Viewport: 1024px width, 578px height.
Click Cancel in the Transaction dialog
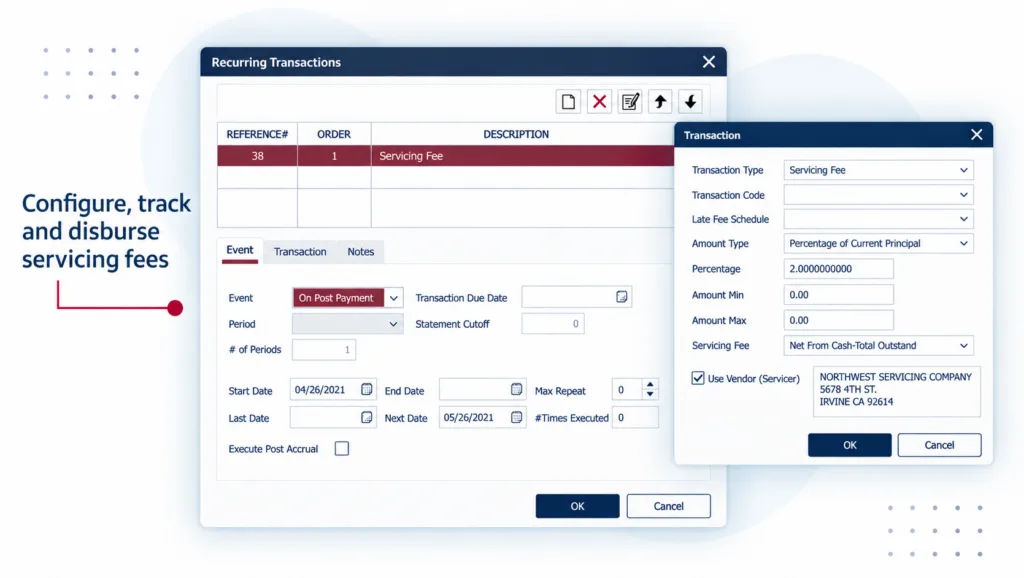click(x=939, y=445)
